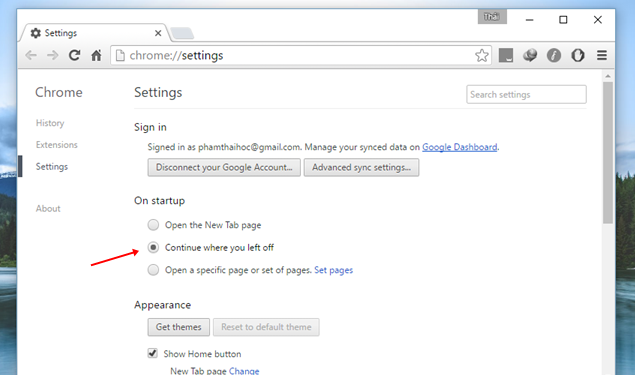Click Disconnect your Google Account button
The width and height of the screenshot is (635, 375).
224,167
